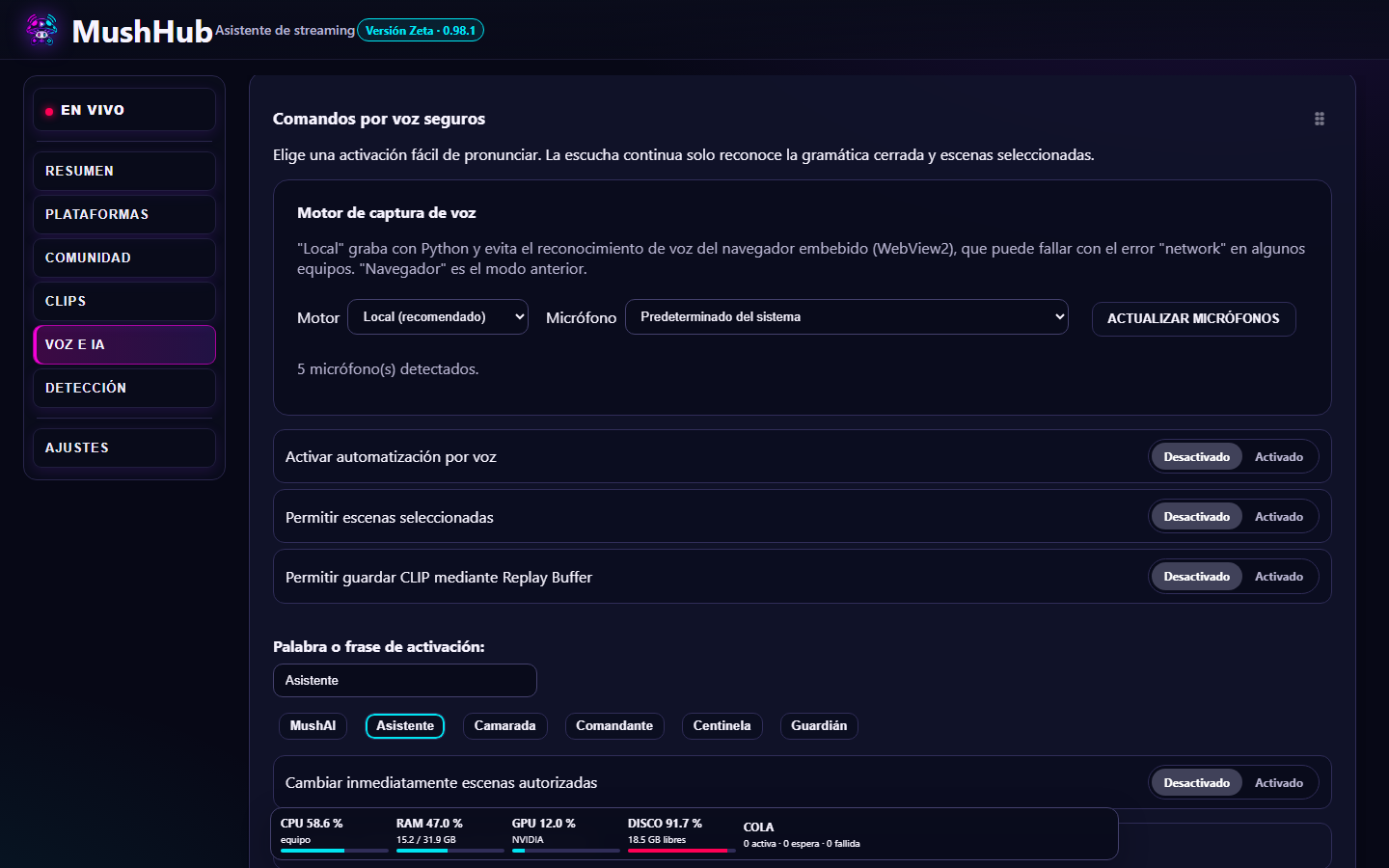This screenshot has height=868, width=1389.
Task: Click '5 micrófono(s) detectados.' text
Action: [388, 369]
